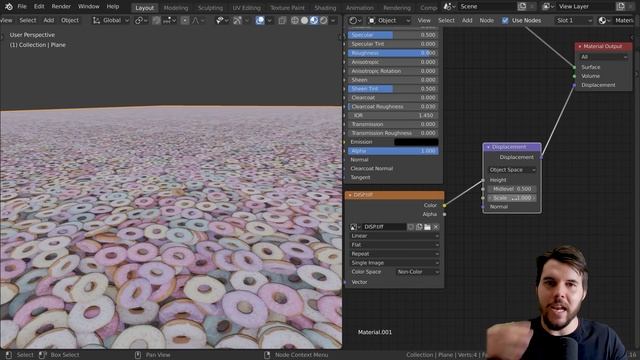Adjust the Specular slider
Image resolution: width=640 pixels, height=360 pixels.
(393, 35)
